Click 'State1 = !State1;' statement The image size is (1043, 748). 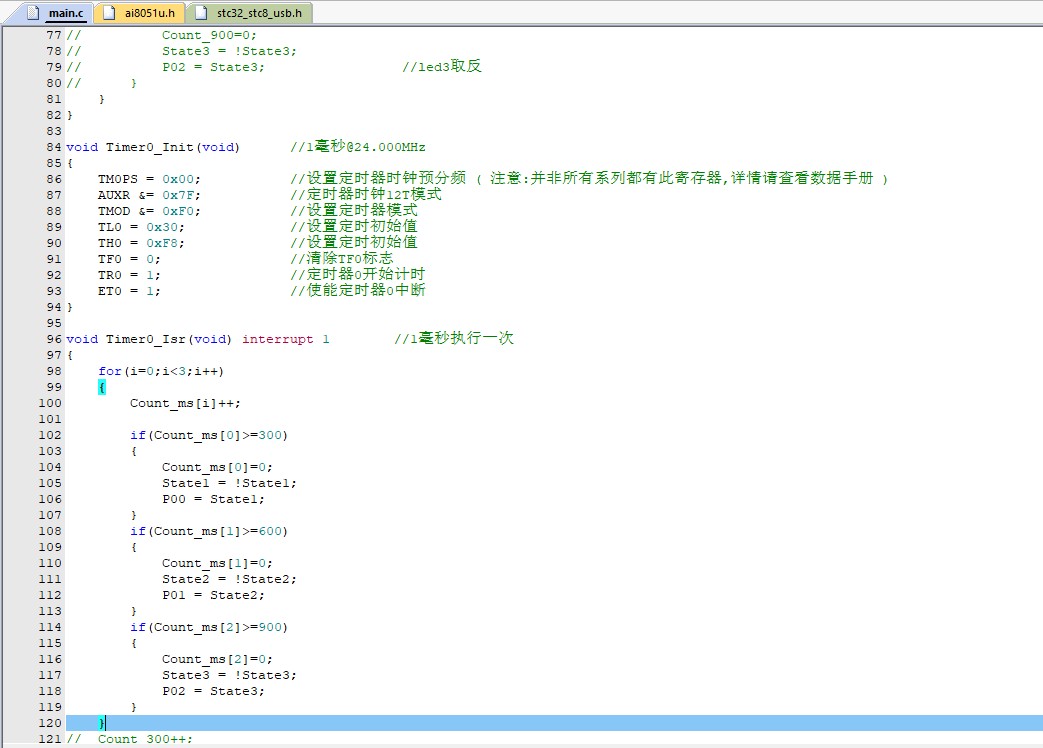tap(229, 483)
